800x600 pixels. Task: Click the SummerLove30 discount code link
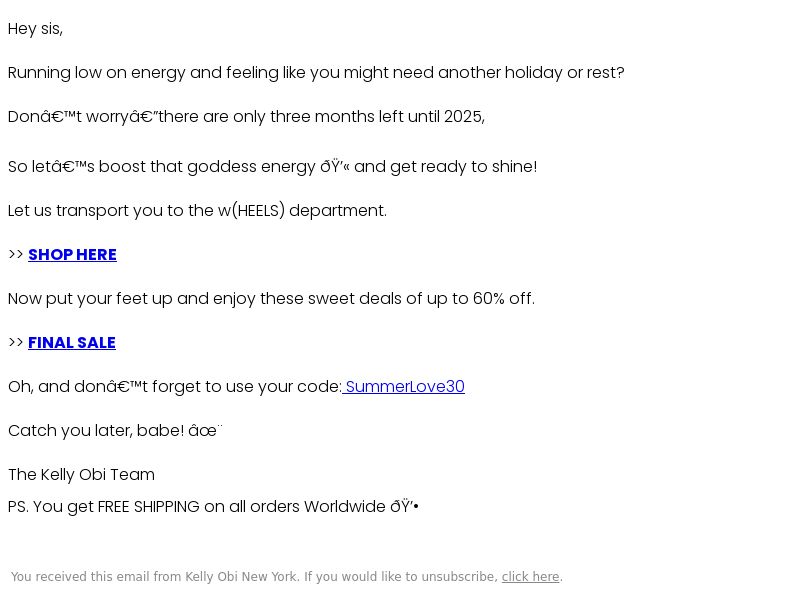(x=404, y=387)
